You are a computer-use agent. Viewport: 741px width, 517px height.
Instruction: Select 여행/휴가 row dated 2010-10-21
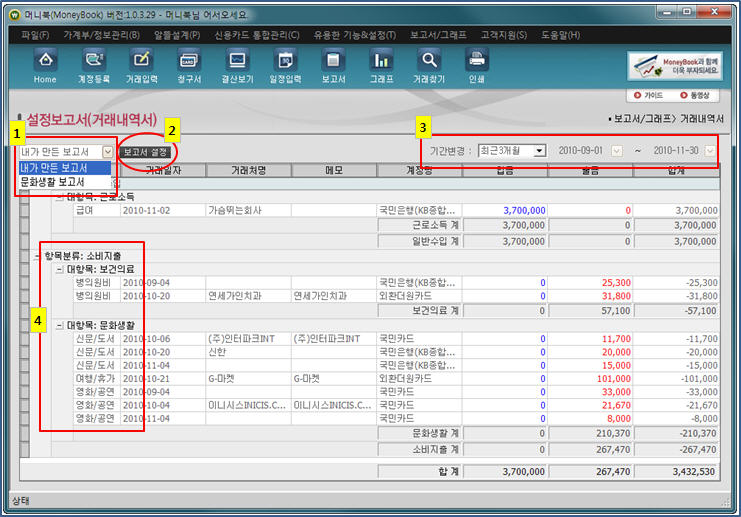pyautogui.click(x=396, y=379)
